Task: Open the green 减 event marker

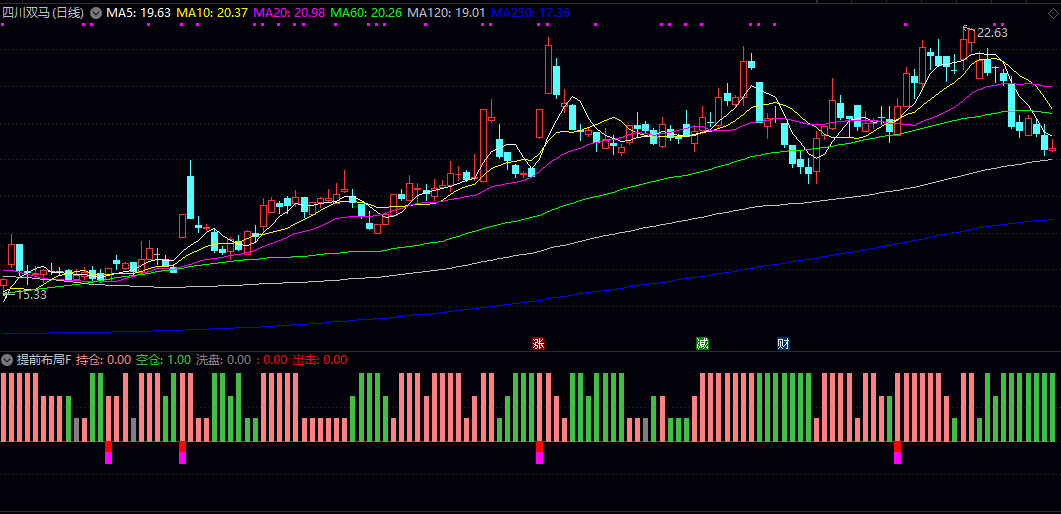Action: point(702,344)
